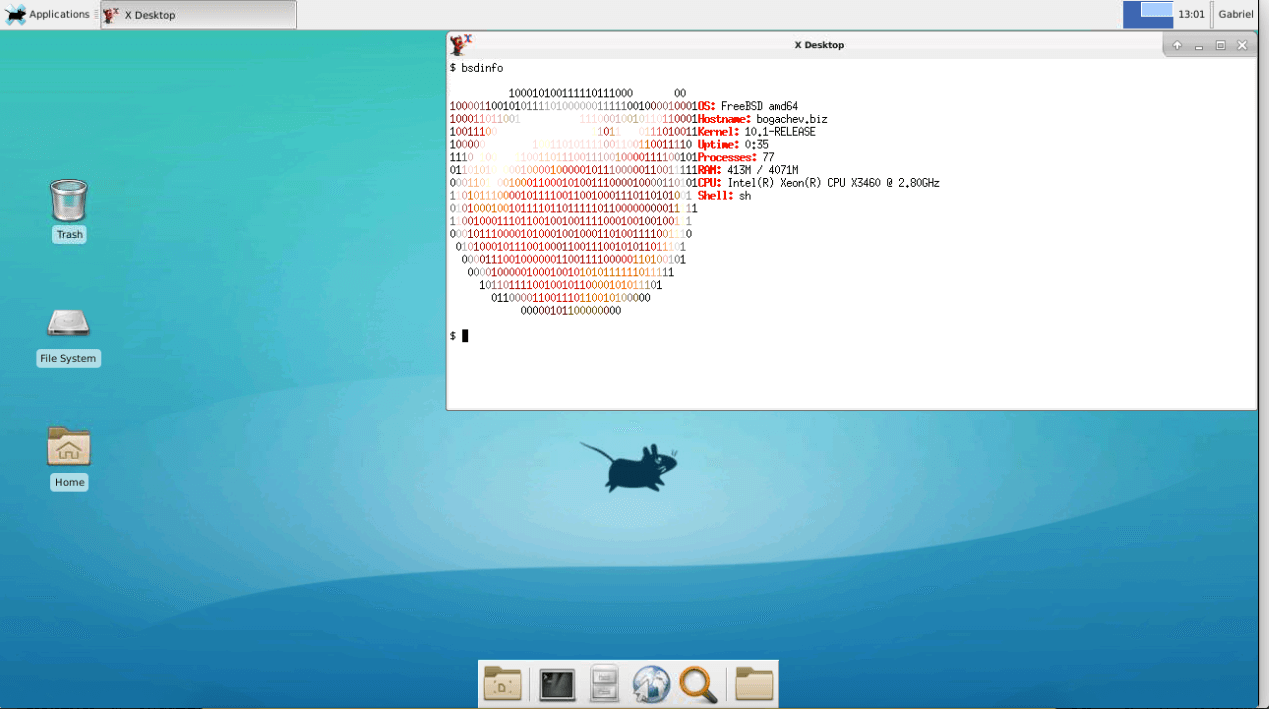Viewport: 1269px width, 709px height.
Task: Open the File System drive icon
Action: pos(68,324)
